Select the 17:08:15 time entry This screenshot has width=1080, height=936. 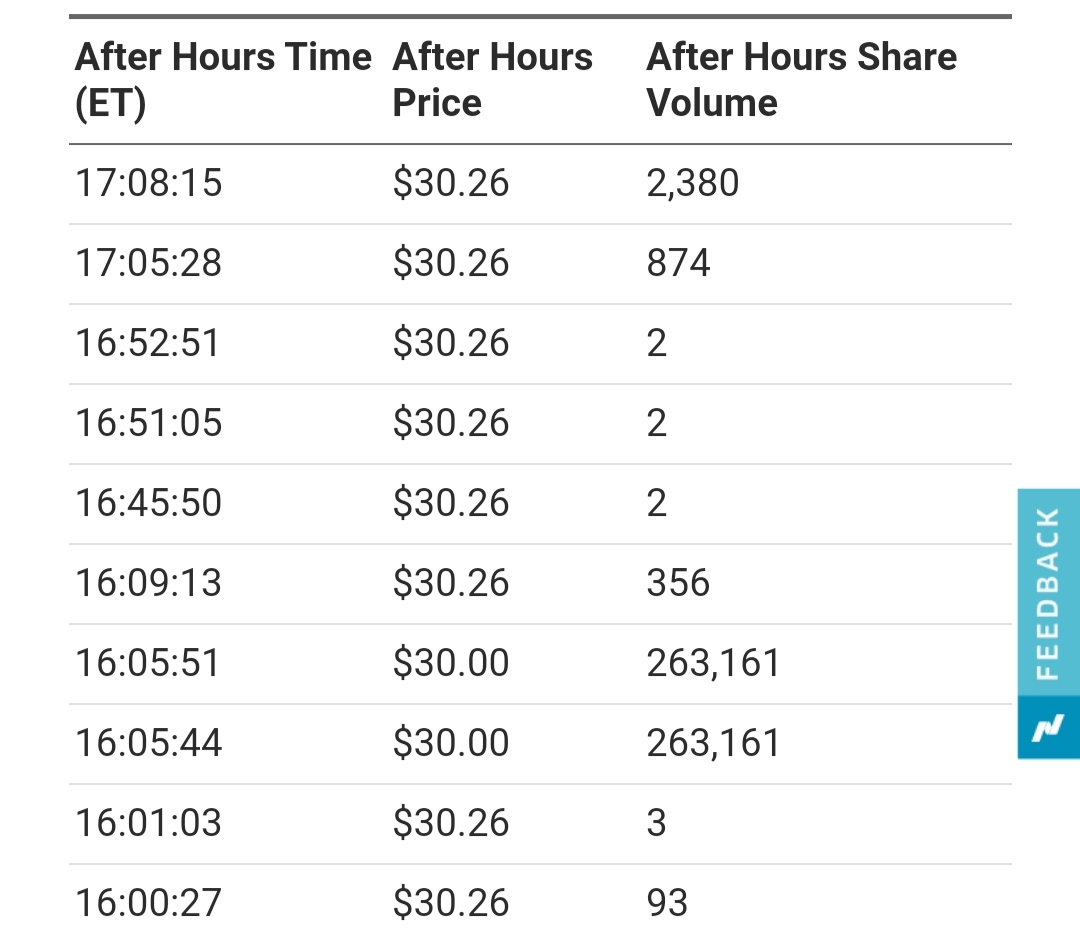pos(149,183)
